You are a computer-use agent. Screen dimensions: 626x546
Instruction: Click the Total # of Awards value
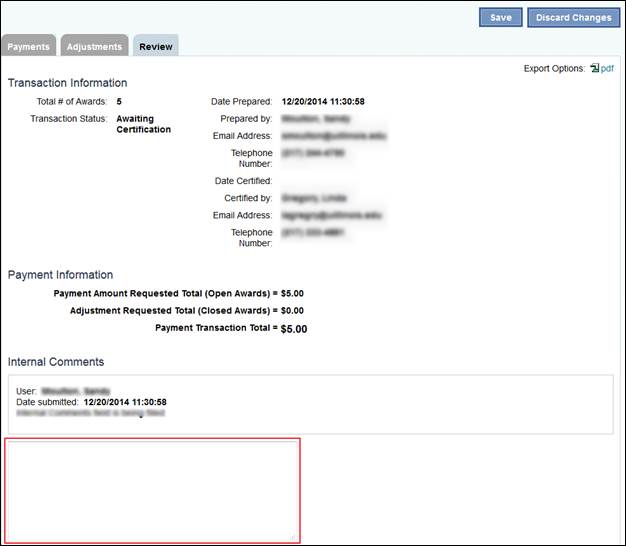(120, 102)
